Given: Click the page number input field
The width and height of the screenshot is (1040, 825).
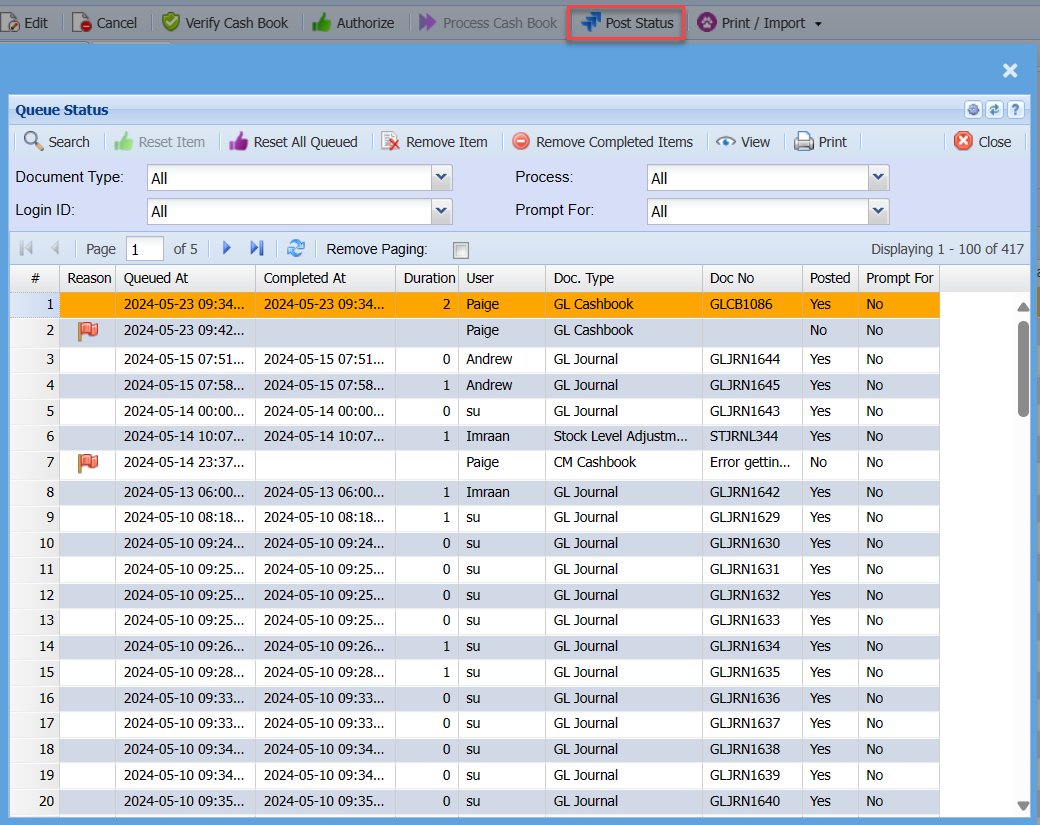Looking at the screenshot, I should [145, 249].
